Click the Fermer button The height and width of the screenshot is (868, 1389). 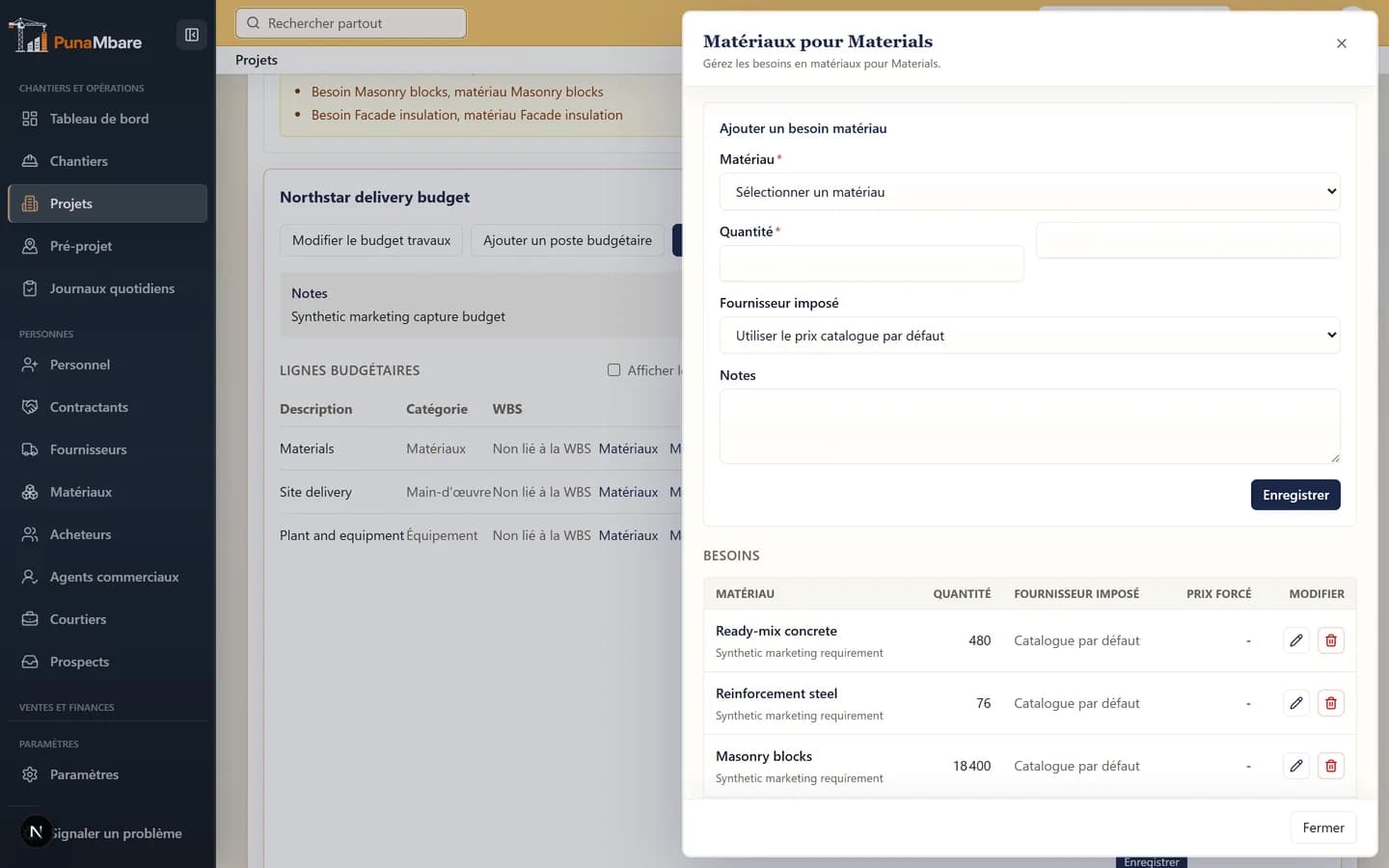[1323, 827]
